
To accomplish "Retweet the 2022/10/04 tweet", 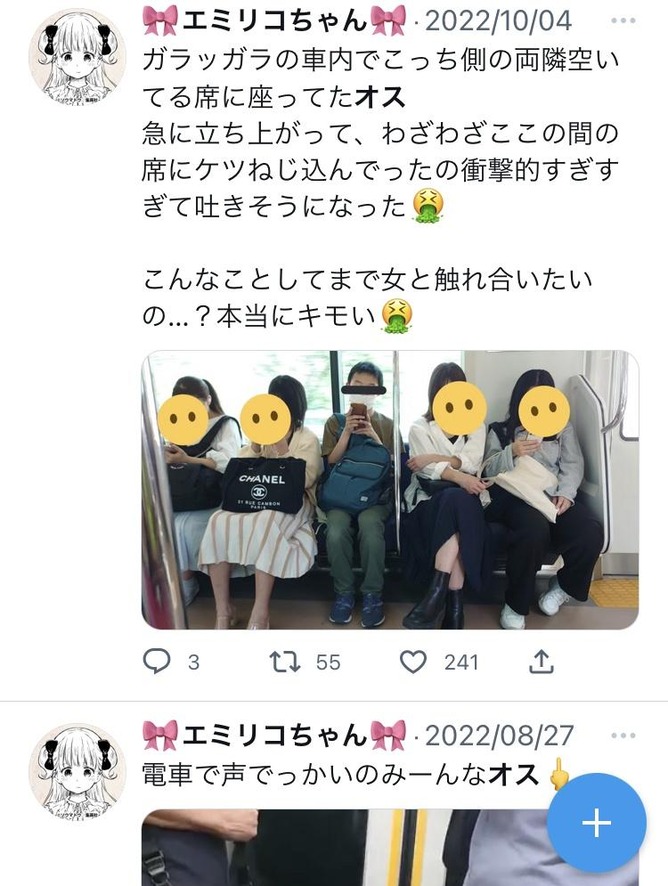I will (x=285, y=662).
